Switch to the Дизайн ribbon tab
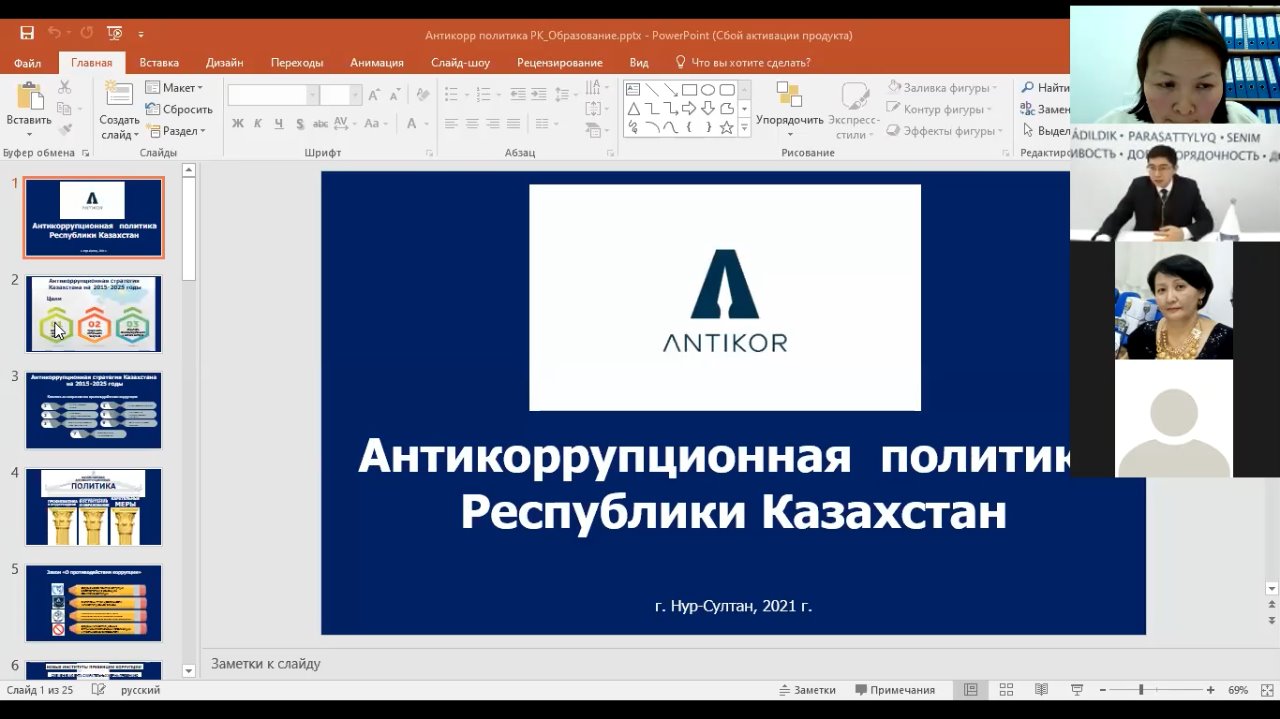Image resolution: width=1280 pixels, height=719 pixels. [x=225, y=62]
